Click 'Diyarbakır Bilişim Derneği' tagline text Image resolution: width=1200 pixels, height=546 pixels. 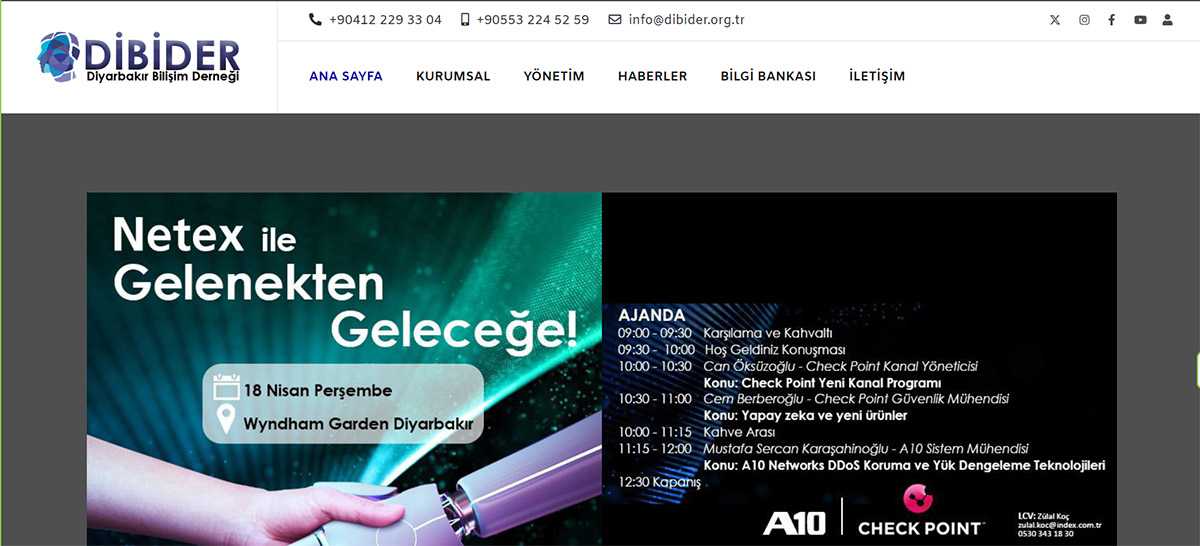pyautogui.click(x=163, y=76)
